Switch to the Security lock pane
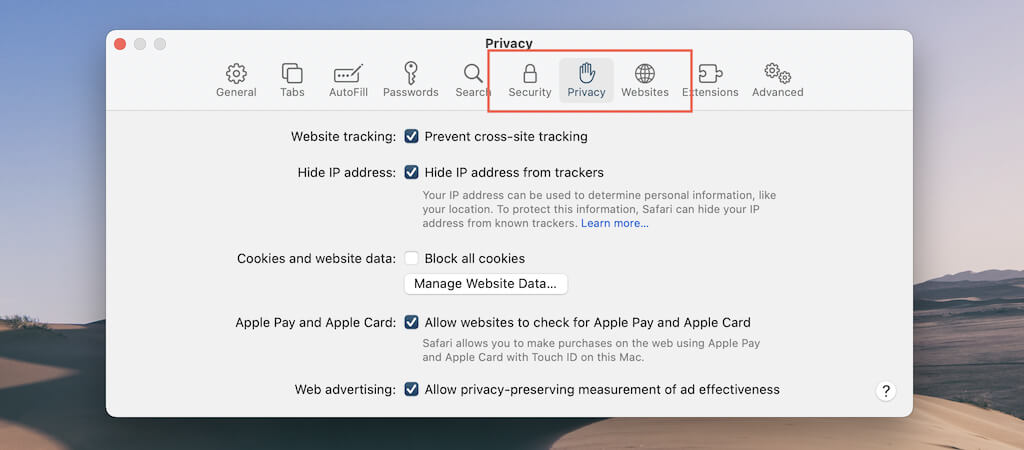 click(530, 81)
